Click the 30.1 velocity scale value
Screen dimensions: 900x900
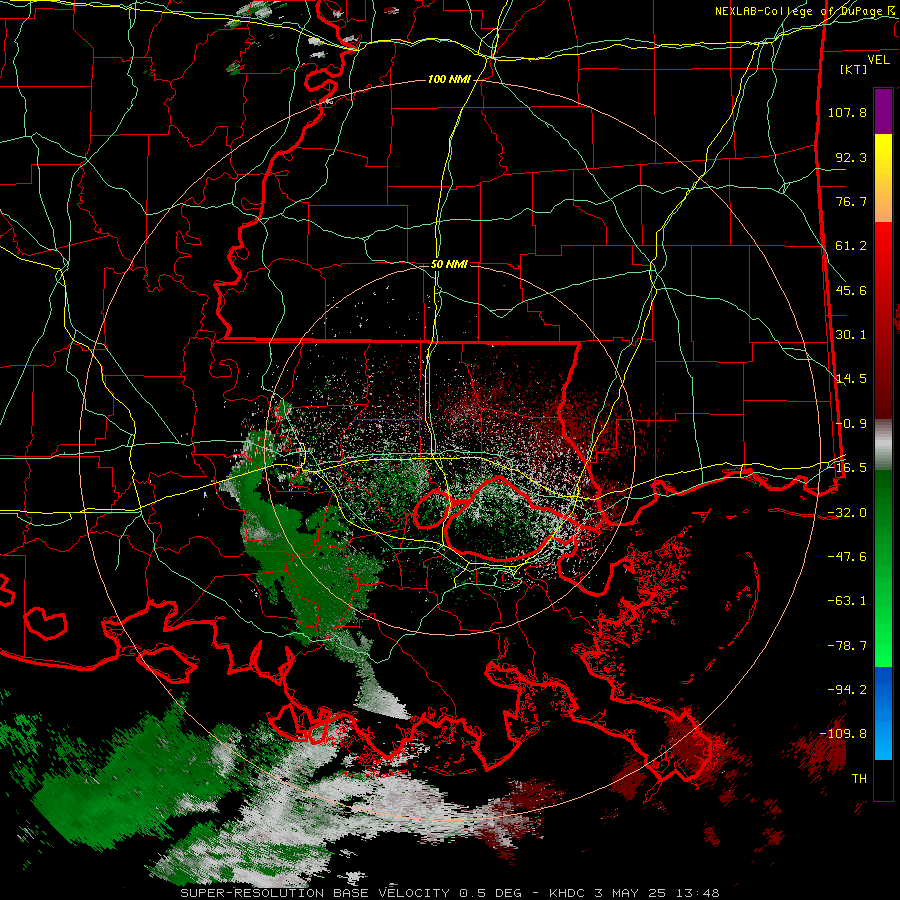tap(851, 335)
